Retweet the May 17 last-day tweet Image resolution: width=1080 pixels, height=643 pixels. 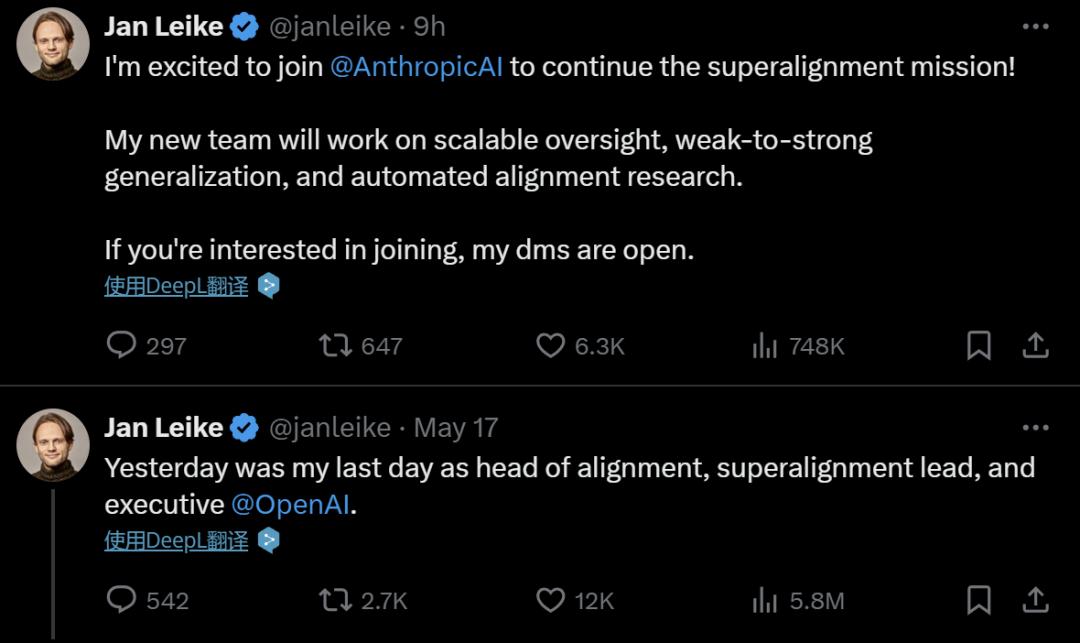point(334,600)
